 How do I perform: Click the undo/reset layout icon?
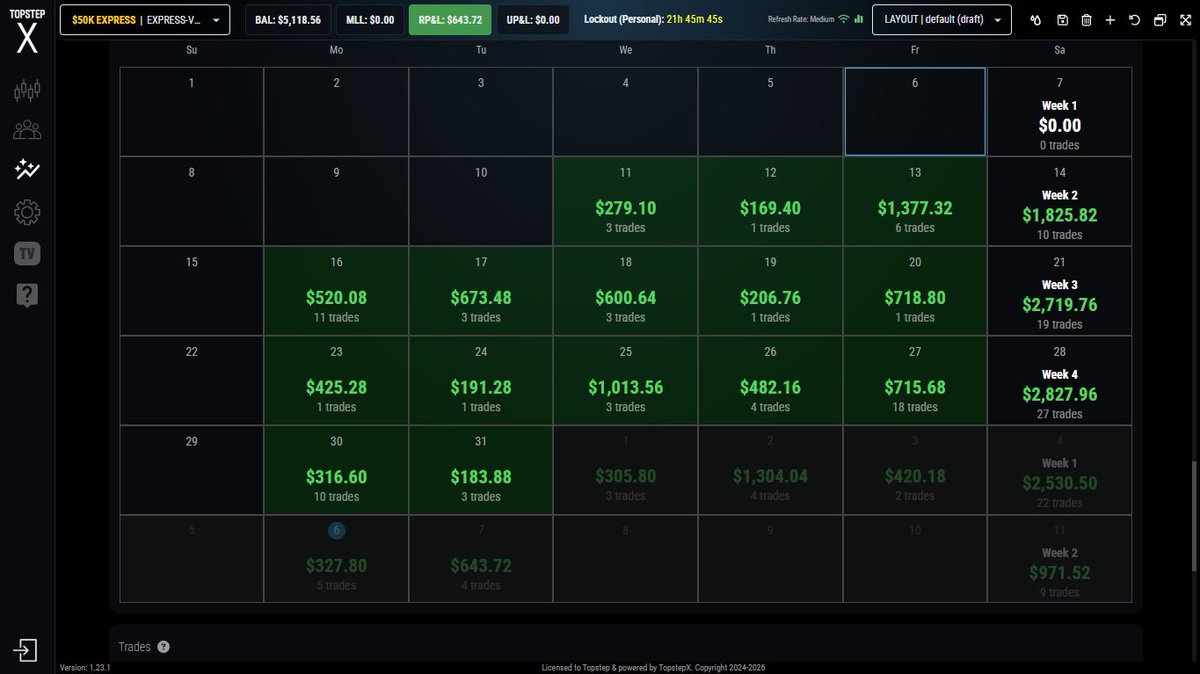pyautogui.click(x=1134, y=20)
